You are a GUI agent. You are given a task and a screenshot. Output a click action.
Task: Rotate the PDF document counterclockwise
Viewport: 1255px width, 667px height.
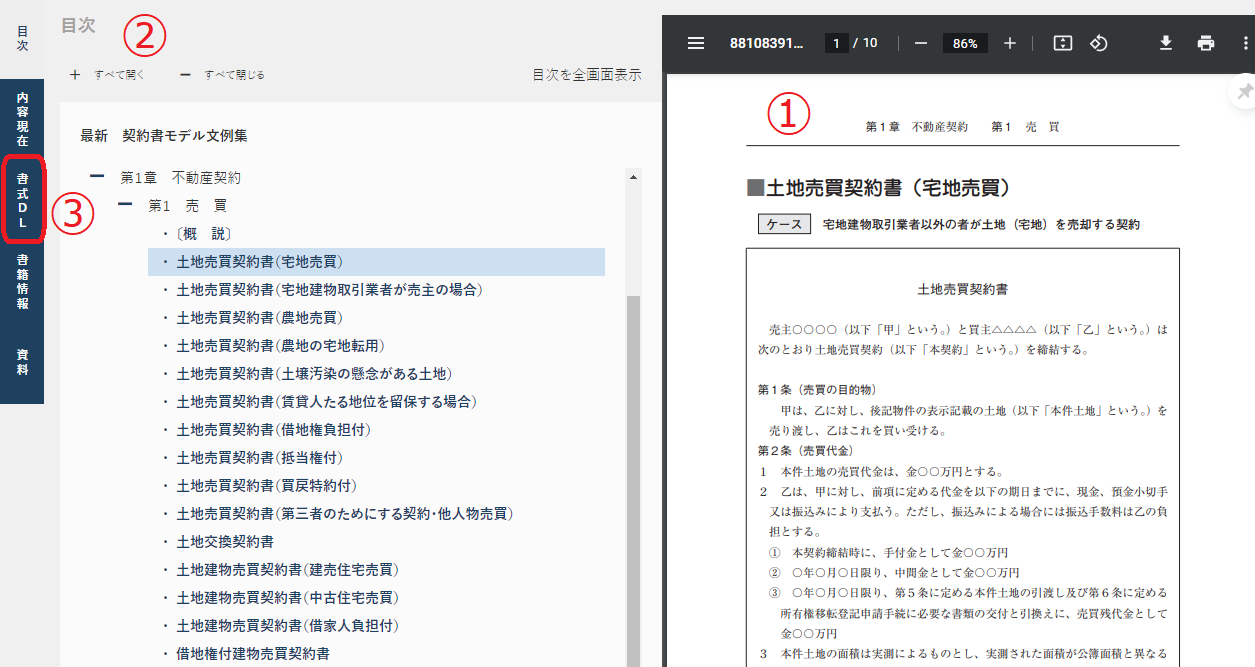(x=1098, y=43)
